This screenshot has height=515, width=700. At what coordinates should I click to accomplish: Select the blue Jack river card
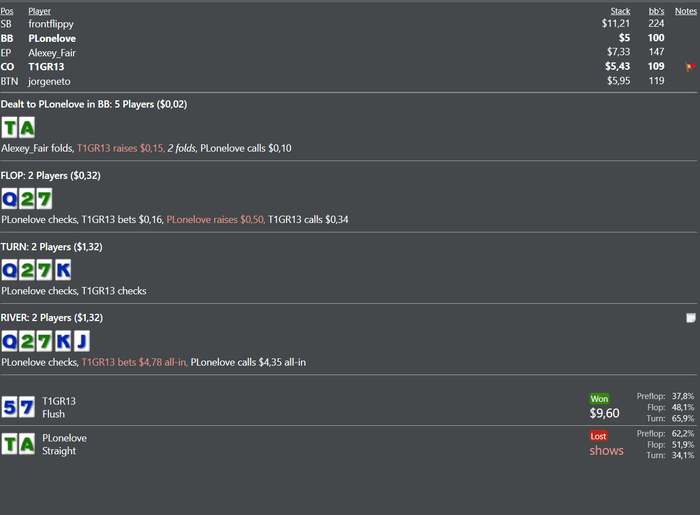pos(82,341)
